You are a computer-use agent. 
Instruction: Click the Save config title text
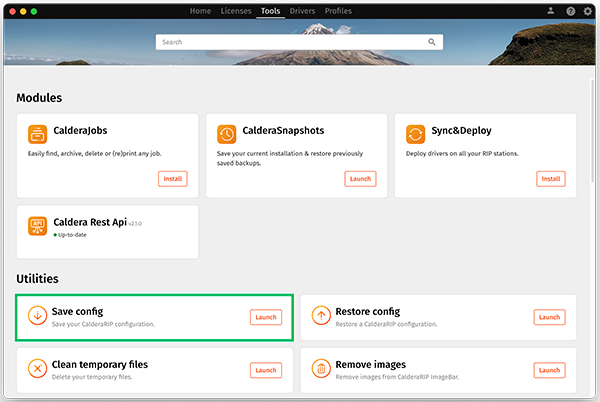tap(77, 312)
